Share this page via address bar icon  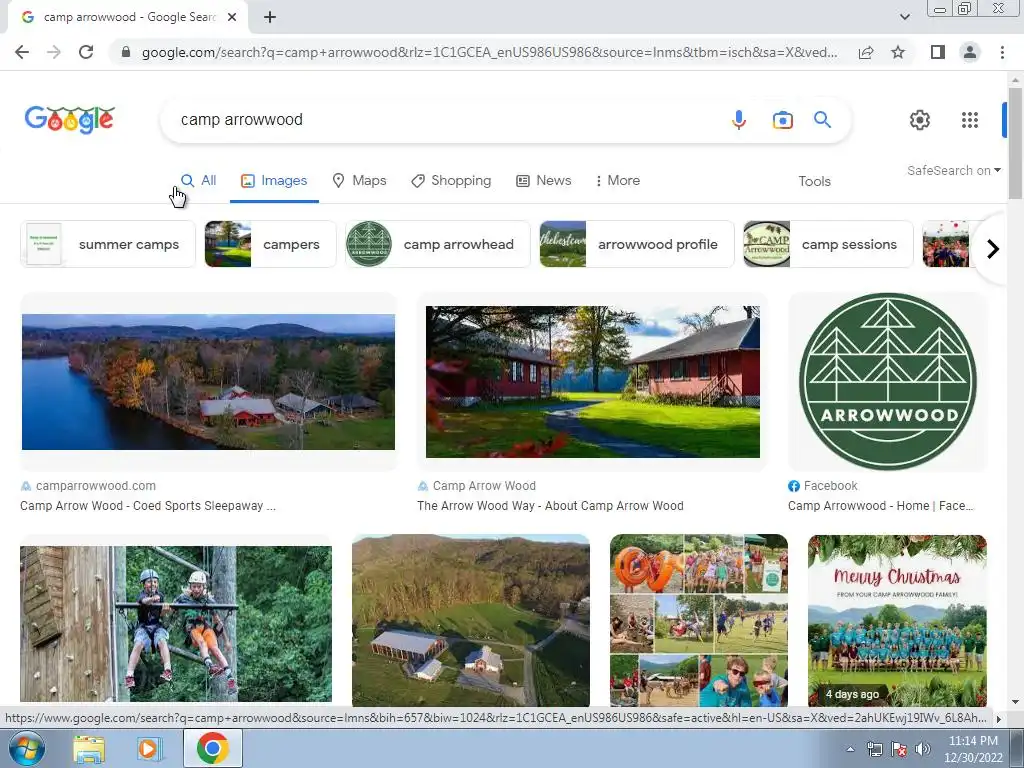[866, 52]
